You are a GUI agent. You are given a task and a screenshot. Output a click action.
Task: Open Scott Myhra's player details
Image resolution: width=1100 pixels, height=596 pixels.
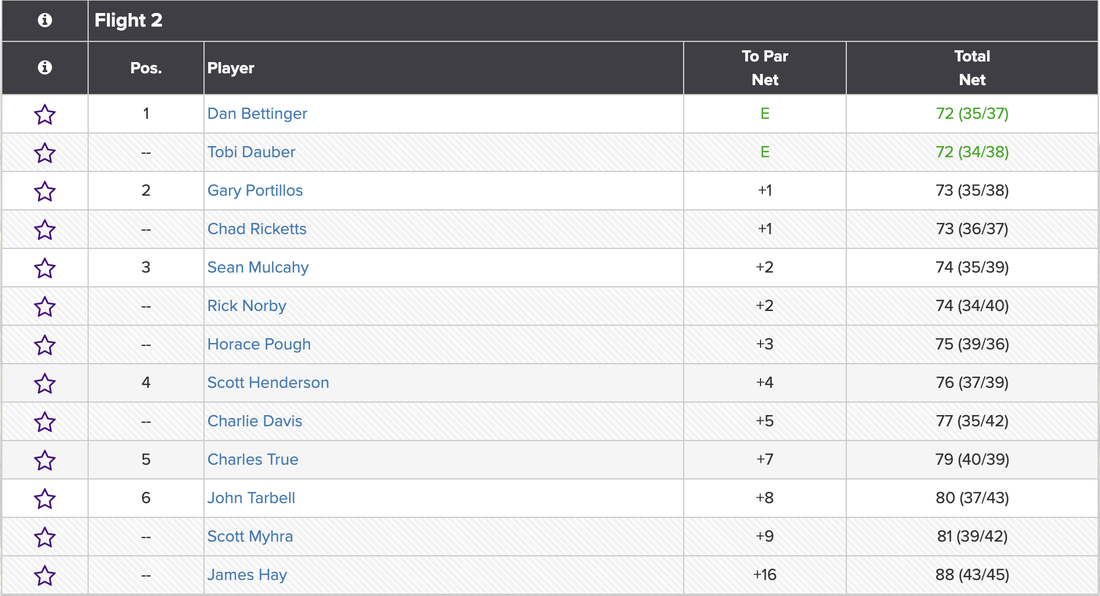250,537
